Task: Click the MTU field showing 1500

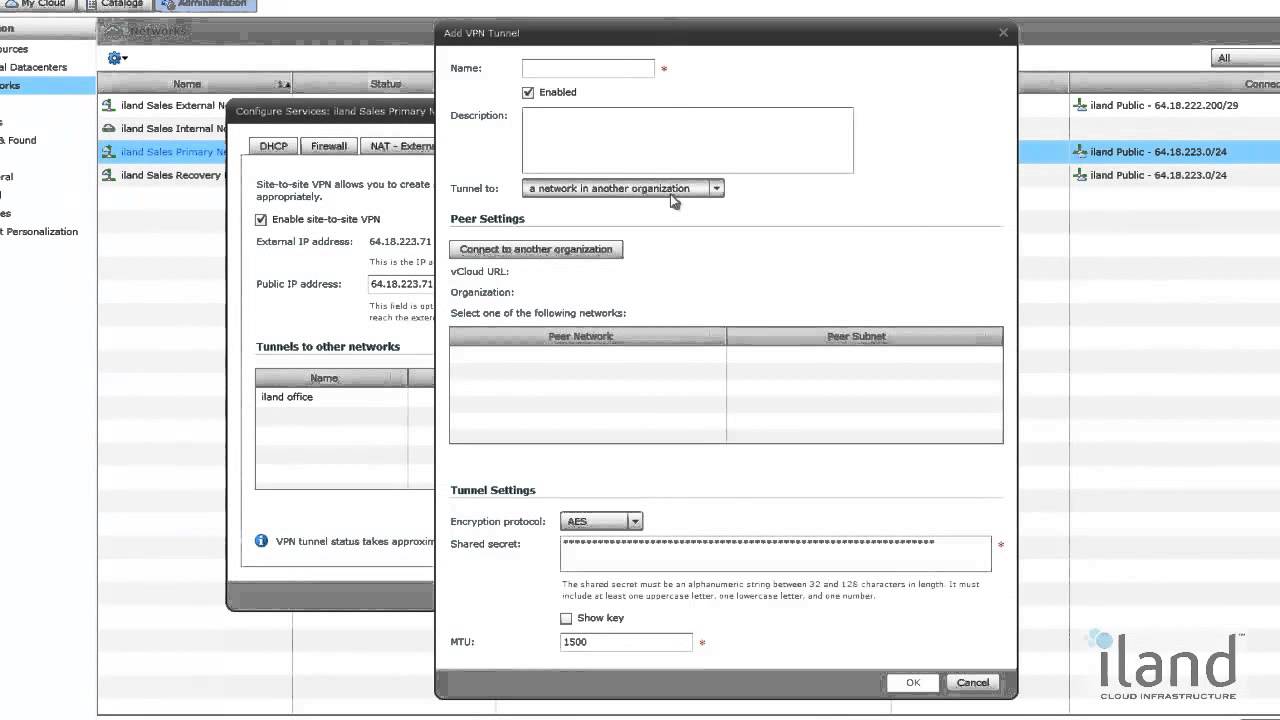Action: click(626, 642)
